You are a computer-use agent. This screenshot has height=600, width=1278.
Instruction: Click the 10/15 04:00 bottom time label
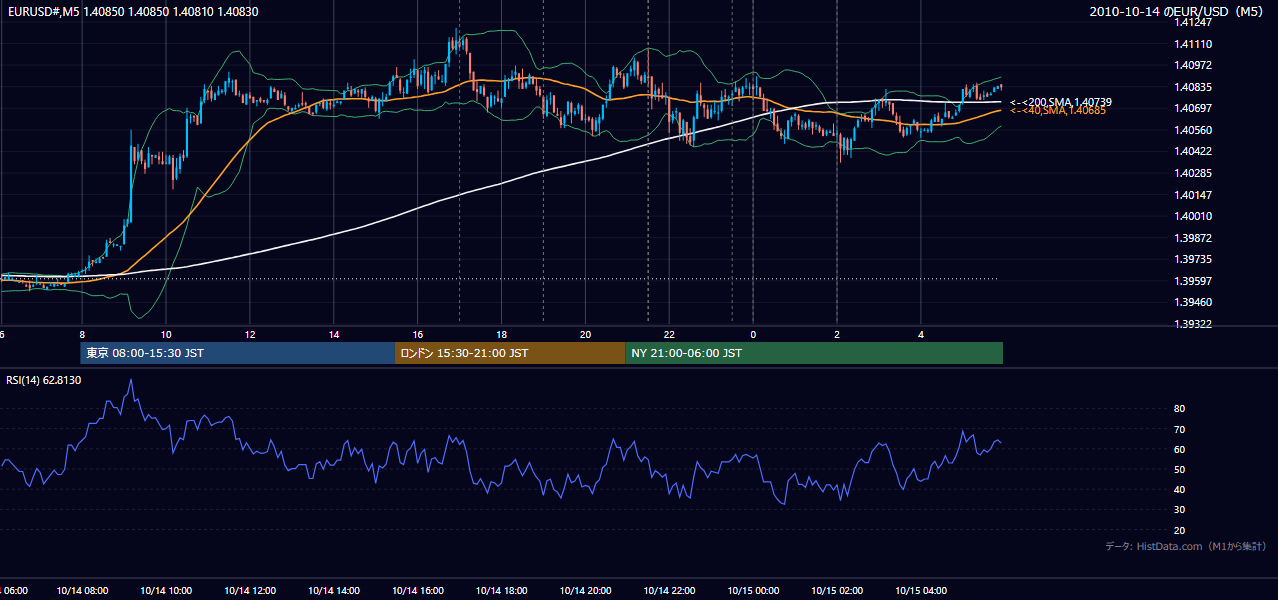click(x=921, y=591)
